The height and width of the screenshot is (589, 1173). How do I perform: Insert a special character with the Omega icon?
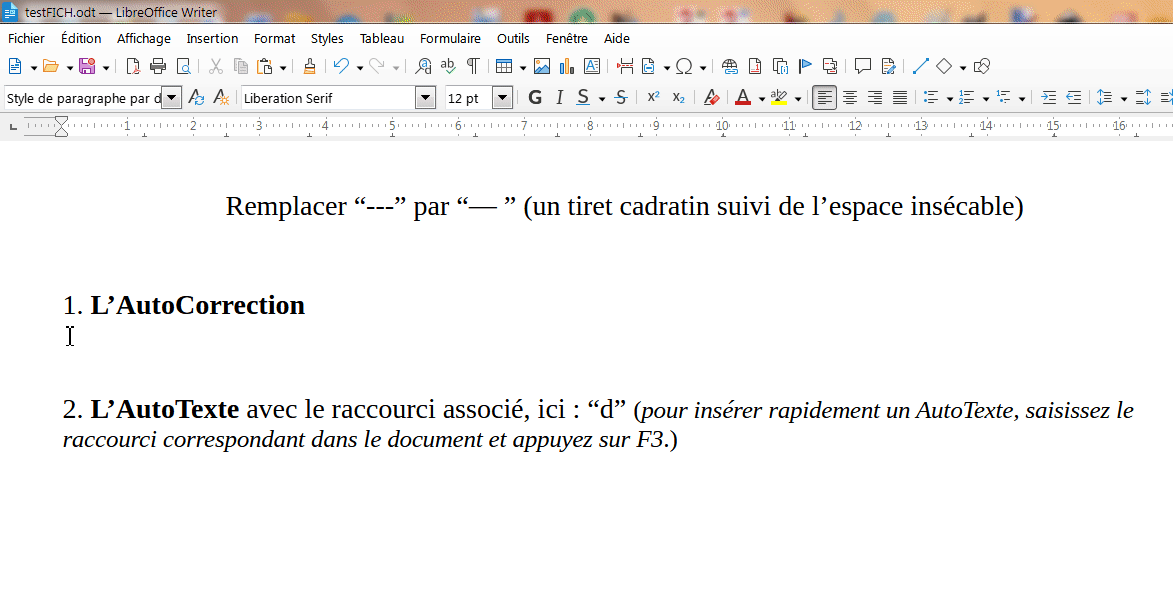(684, 67)
